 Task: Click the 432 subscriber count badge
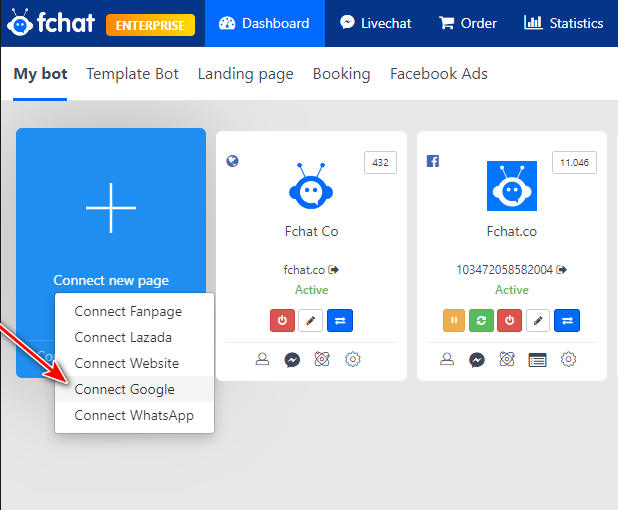click(x=380, y=162)
